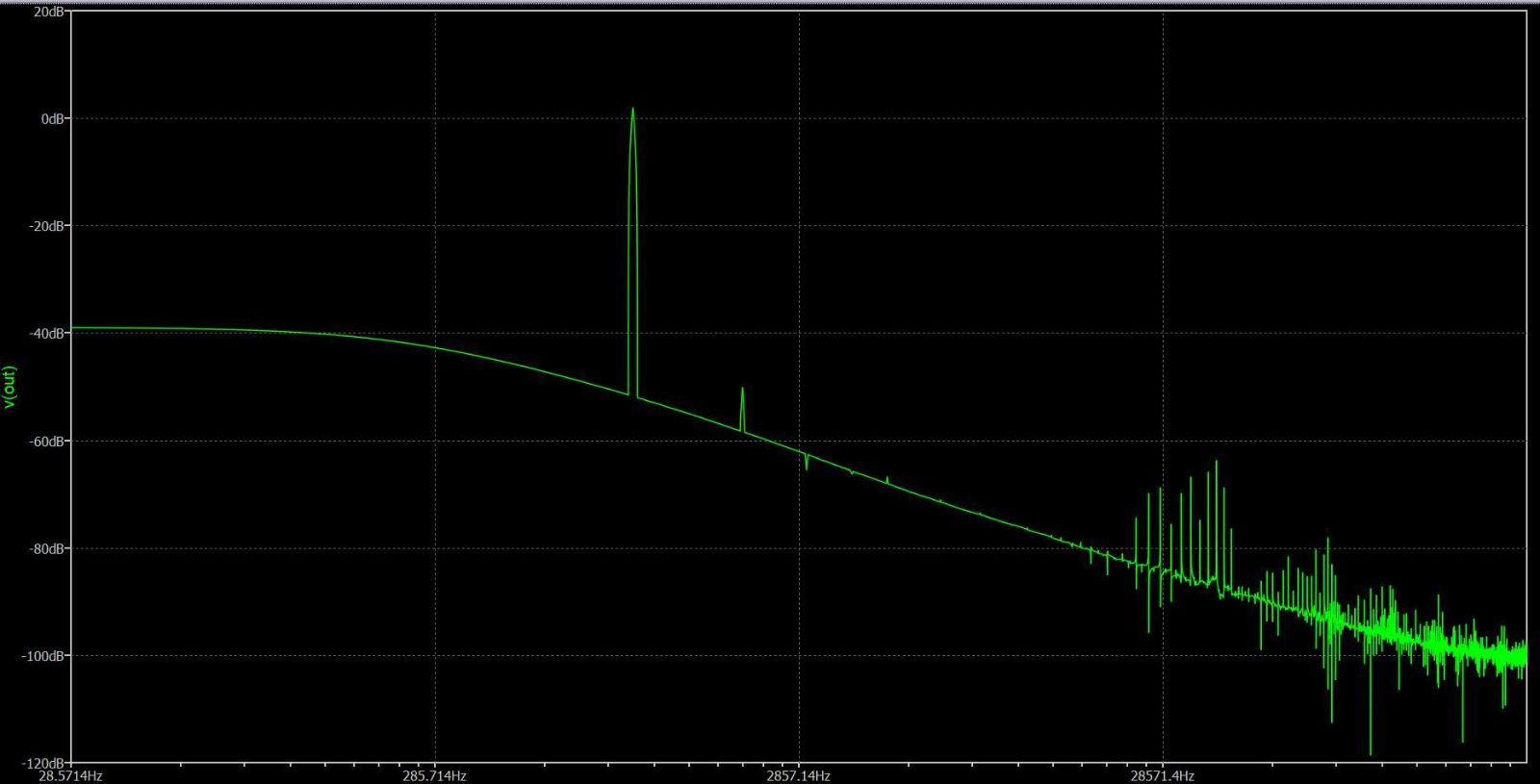
Task: Click the 285.714Hz frequency label
Action: pyautogui.click(x=434, y=775)
